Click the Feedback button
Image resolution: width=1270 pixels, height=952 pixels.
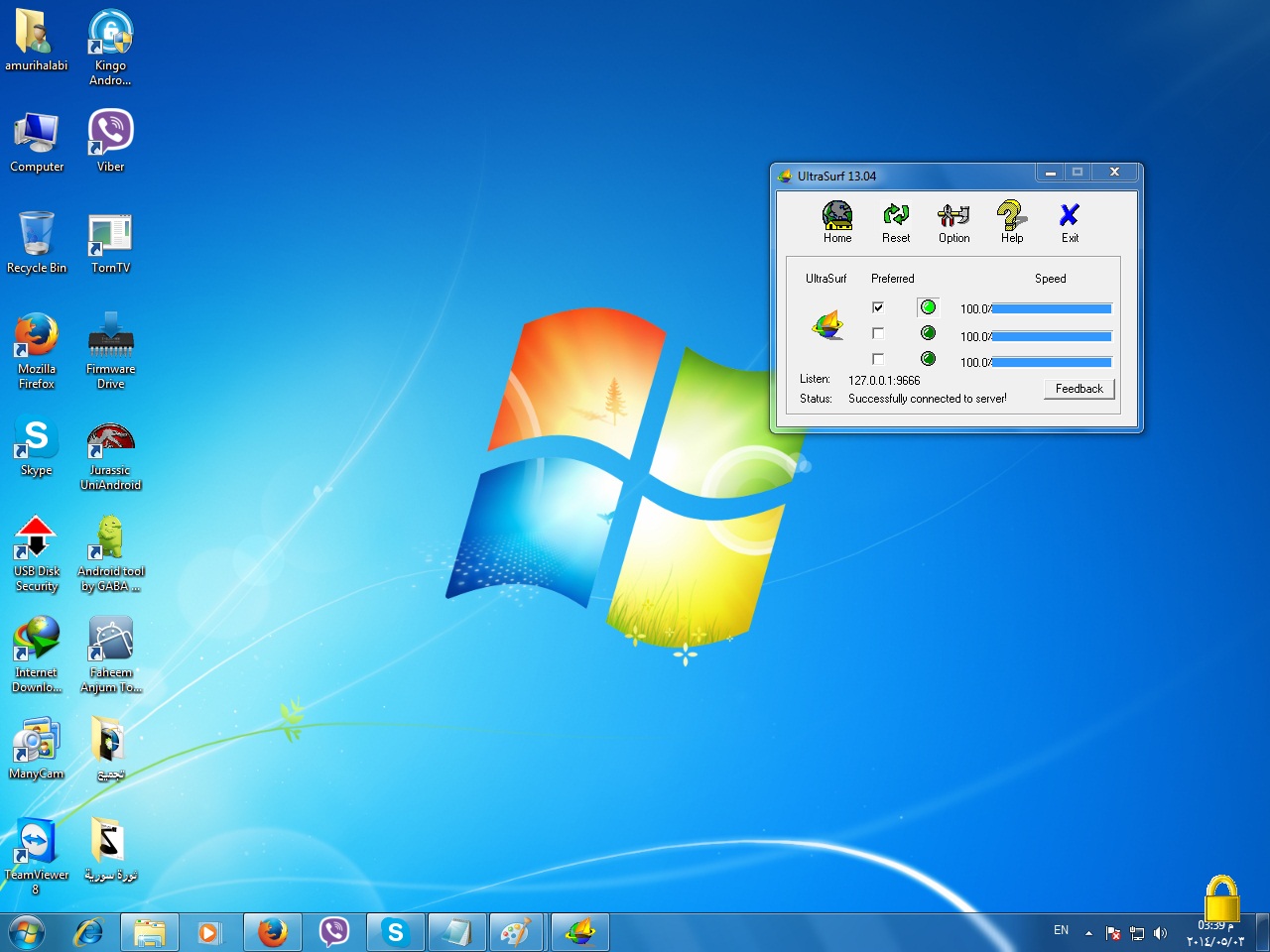coord(1079,389)
